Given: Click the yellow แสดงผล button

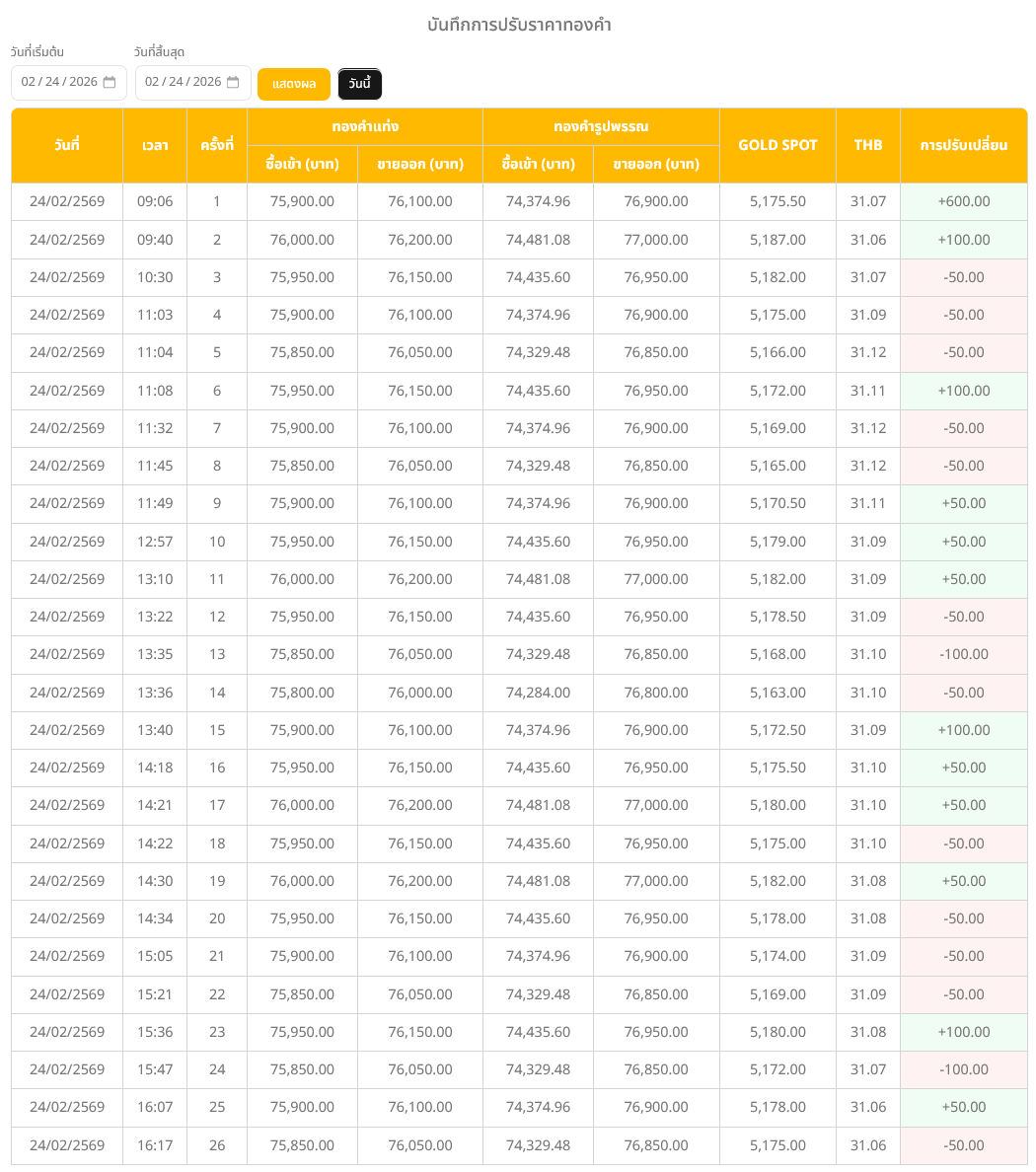Looking at the screenshot, I should point(293,84).
